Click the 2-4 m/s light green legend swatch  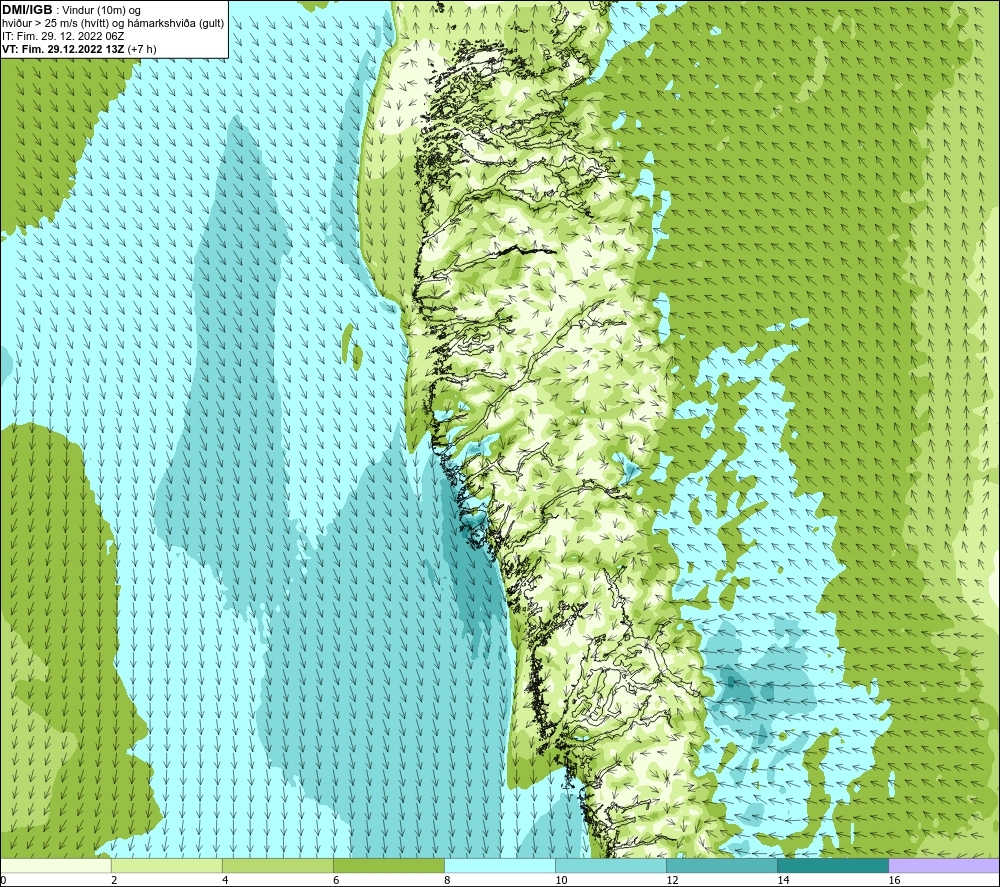pos(167,865)
